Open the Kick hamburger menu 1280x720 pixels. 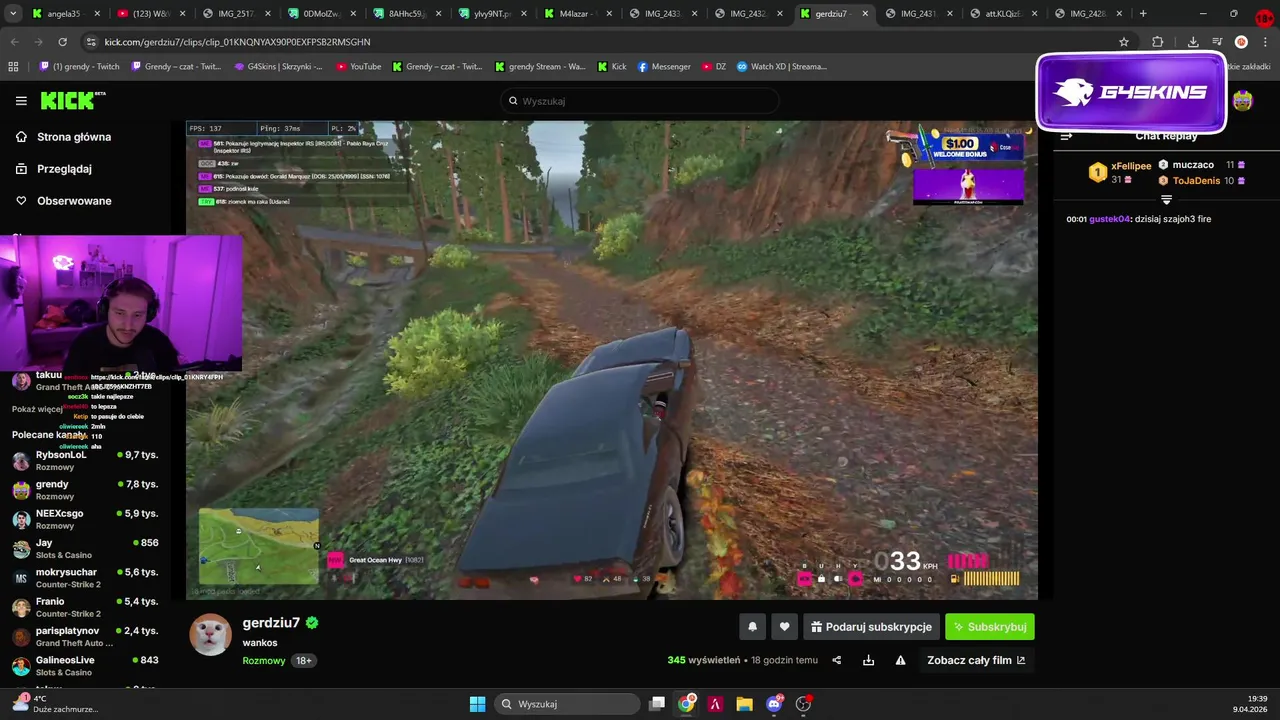pyautogui.click(x=21, y=101)
